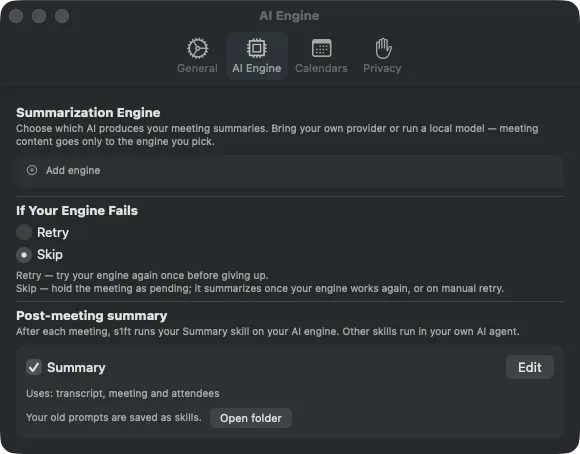Click the Summary skill label
Viewport: 580px width, 454px height.
click(76, 367)
